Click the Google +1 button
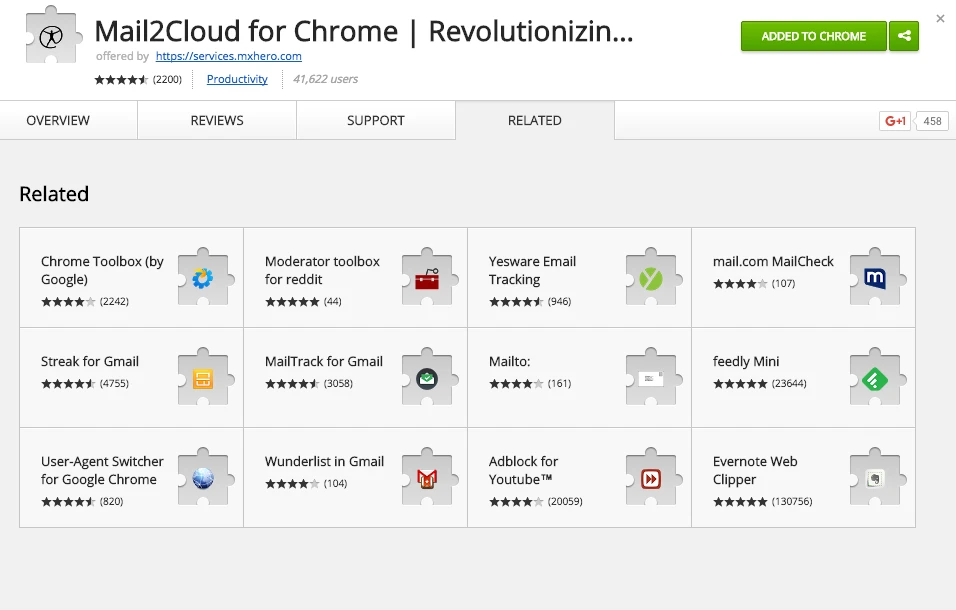This screenshot has width=956, height=610. click(x=894, y=121)
